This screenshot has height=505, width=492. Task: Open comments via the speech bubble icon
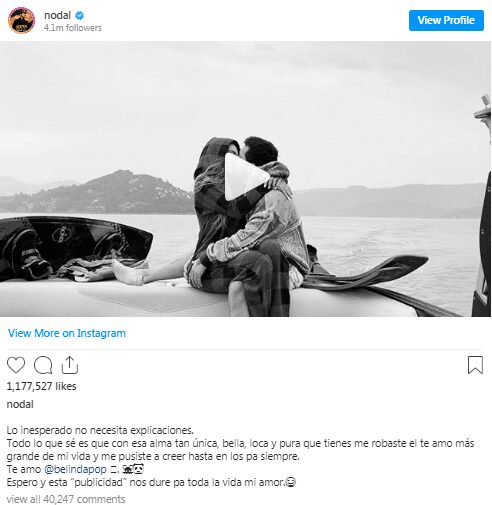(x=43, y=365)
